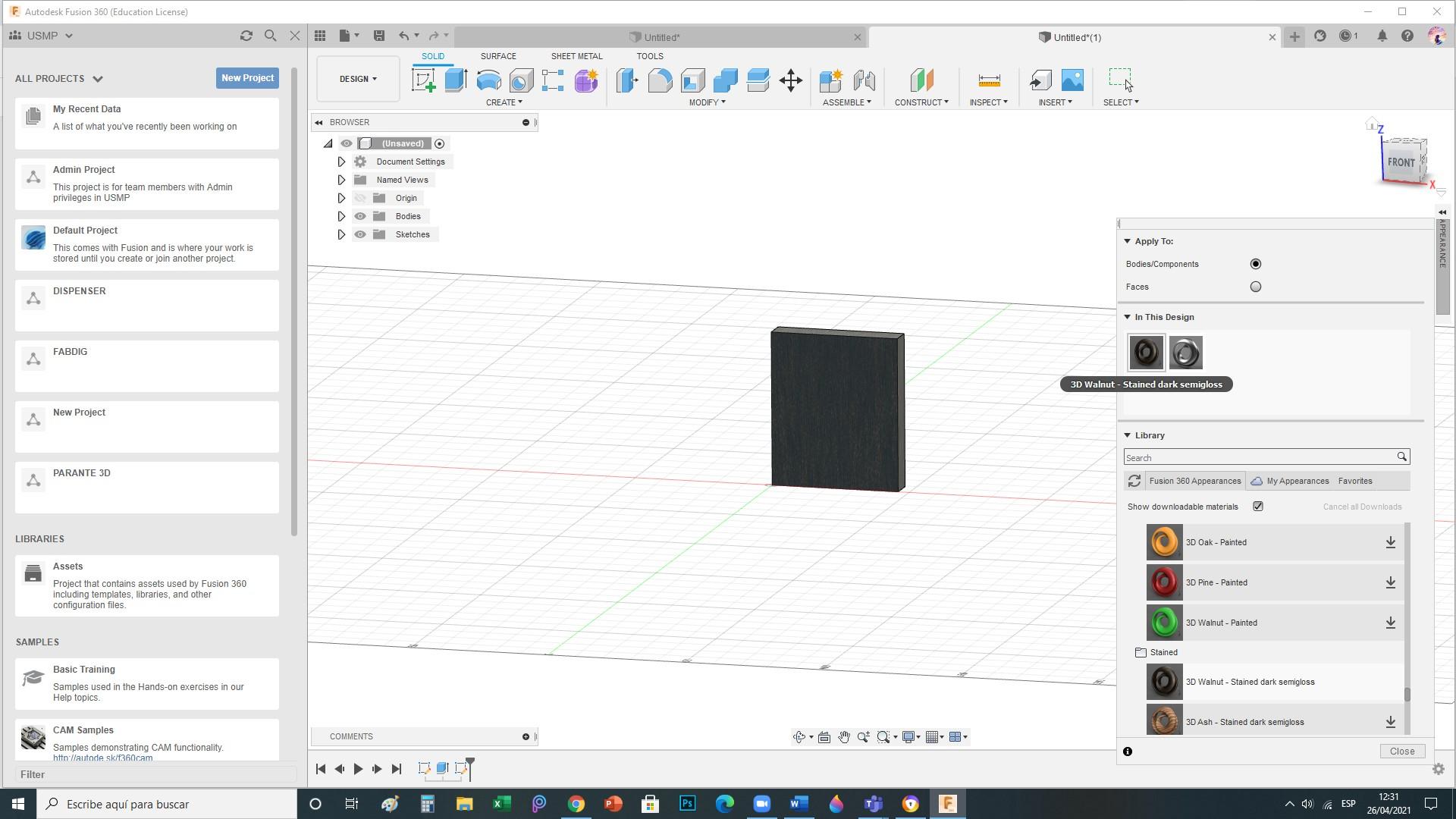Open the ALL PROJECTS dropdown
This screenshot has width=1456, height=819.
click(x=59, y=79)
